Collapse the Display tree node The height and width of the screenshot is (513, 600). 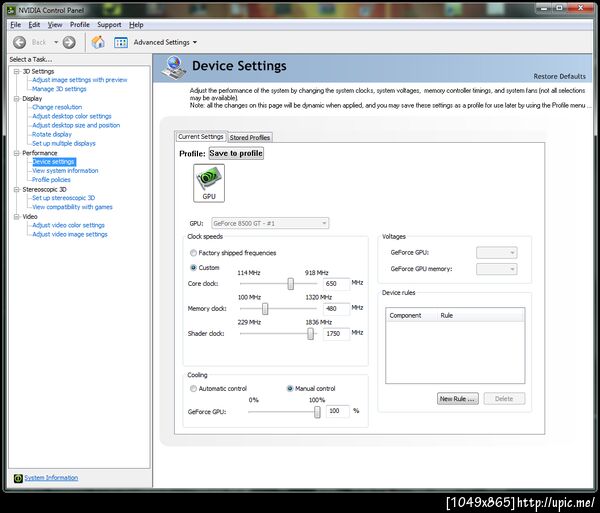(16, 99)
